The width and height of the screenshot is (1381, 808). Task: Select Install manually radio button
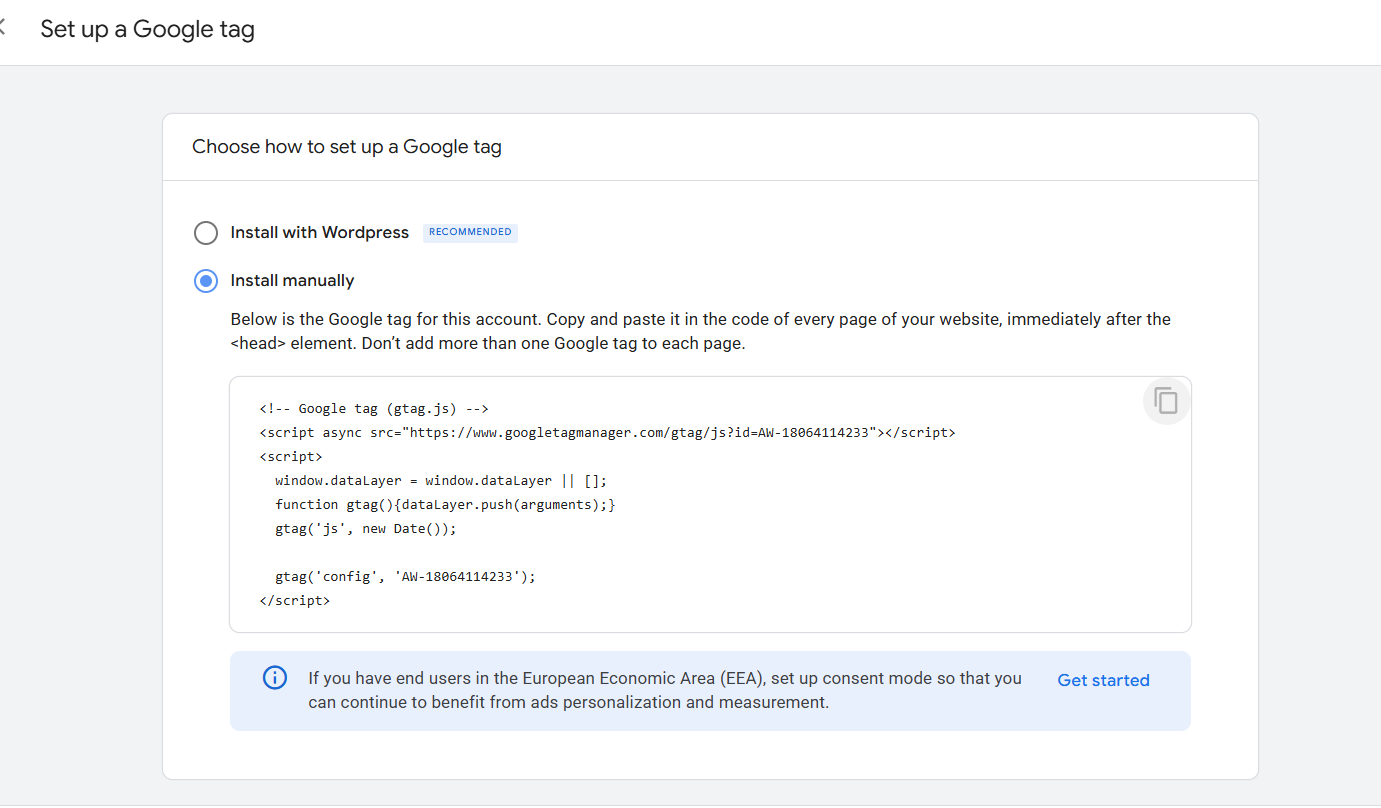click(205, 281)
